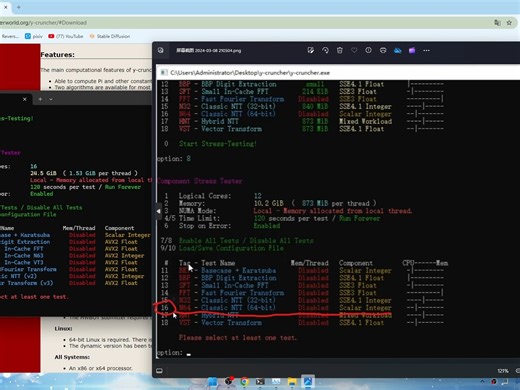This screenshot has height=390, width=520.
Task: Click "Component Stress Tester" heading in Photos image
Action: point(200,181)
